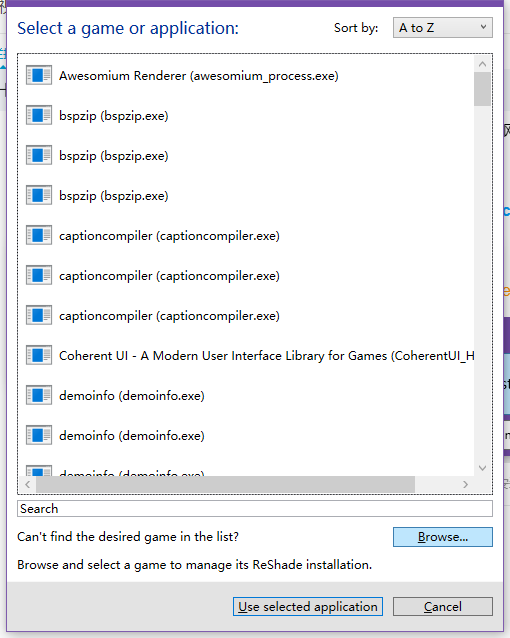
Task: Click the Coherent UI entry's icon
Action: pos(39,355)
